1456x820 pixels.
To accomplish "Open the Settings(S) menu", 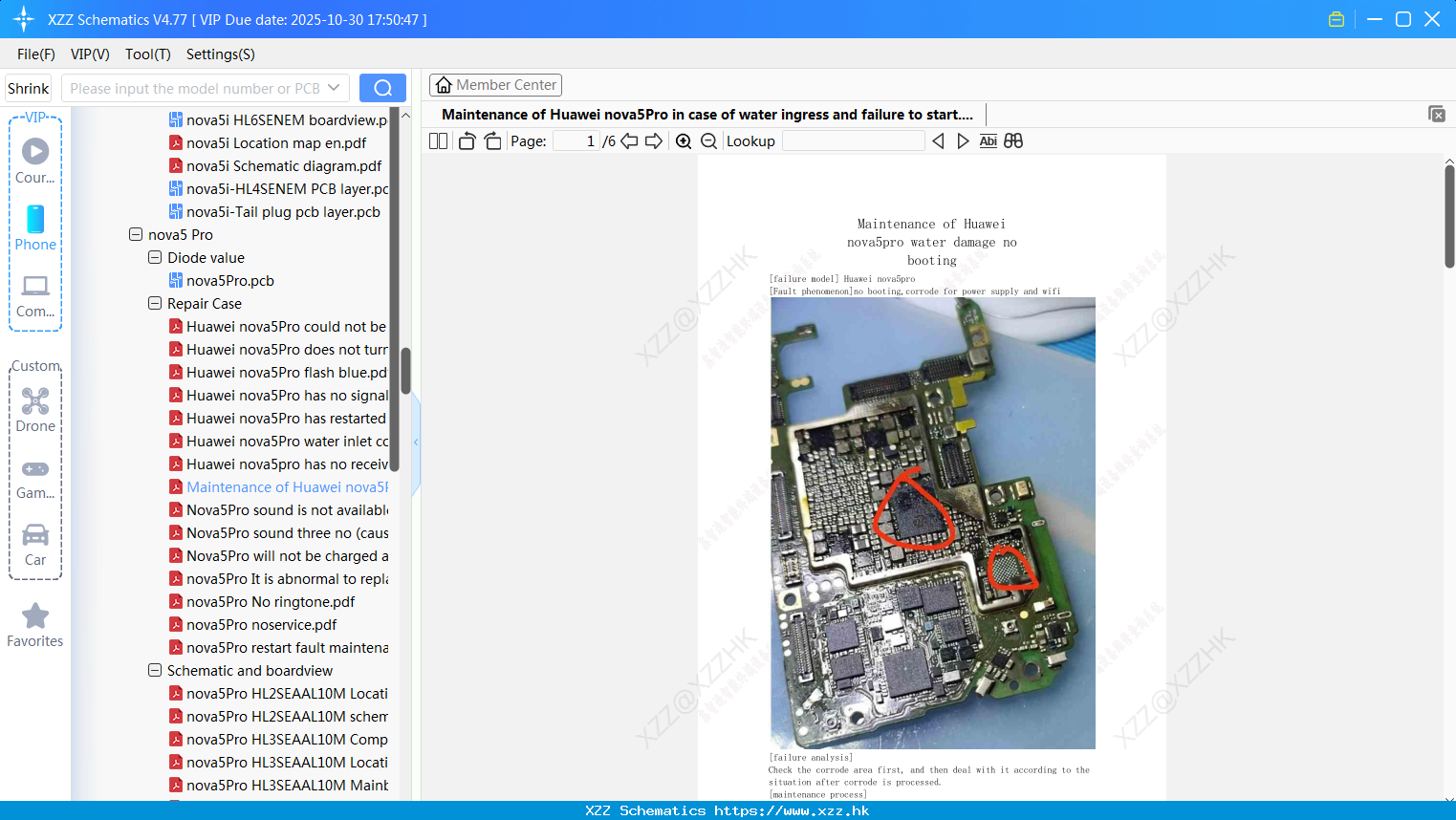I will pos(221,54).
